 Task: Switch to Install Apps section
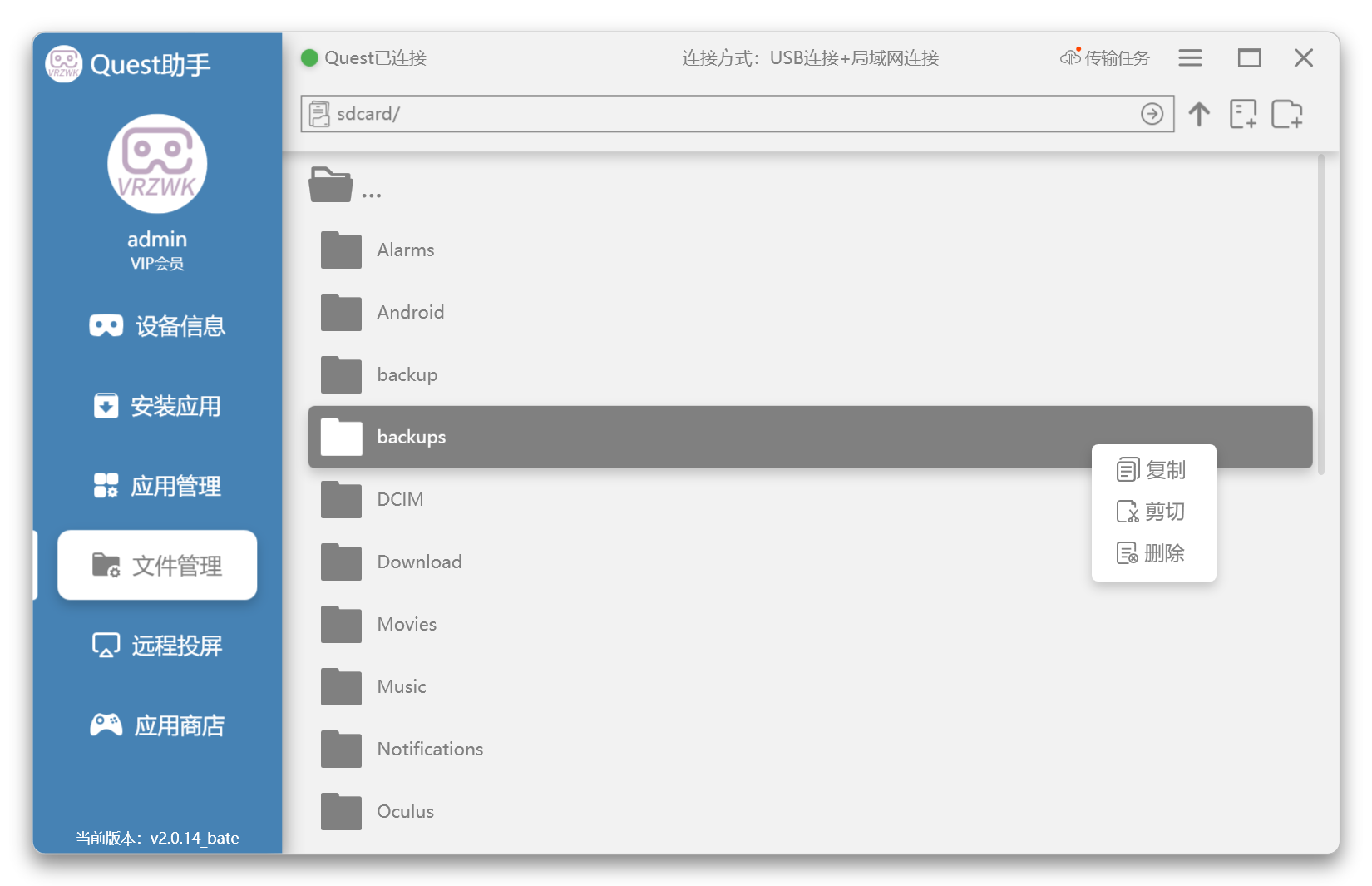click(x=157, y=406)
